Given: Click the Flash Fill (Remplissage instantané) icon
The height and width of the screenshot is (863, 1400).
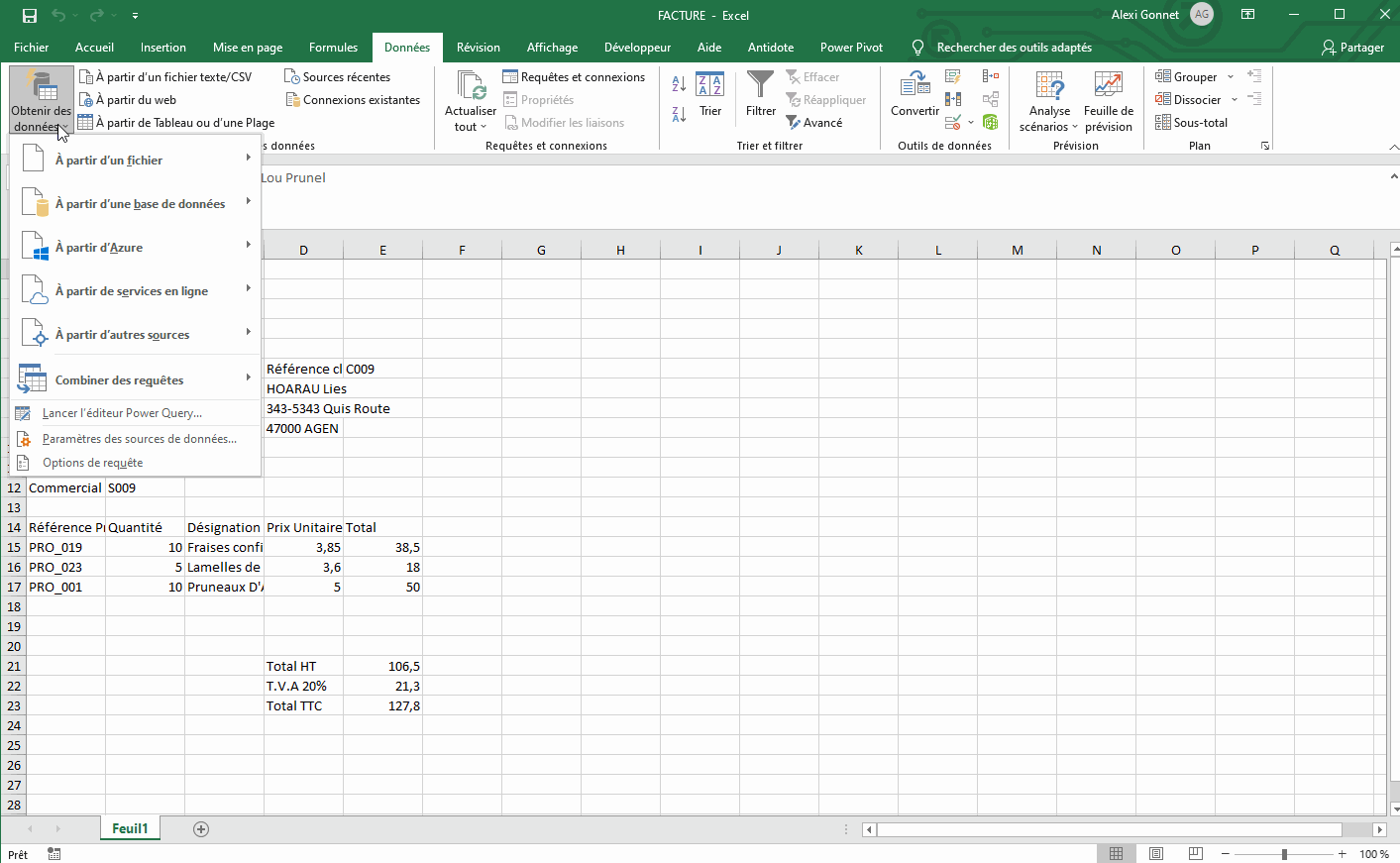Looking at the screenshot, I should click(x=953, y=76).
